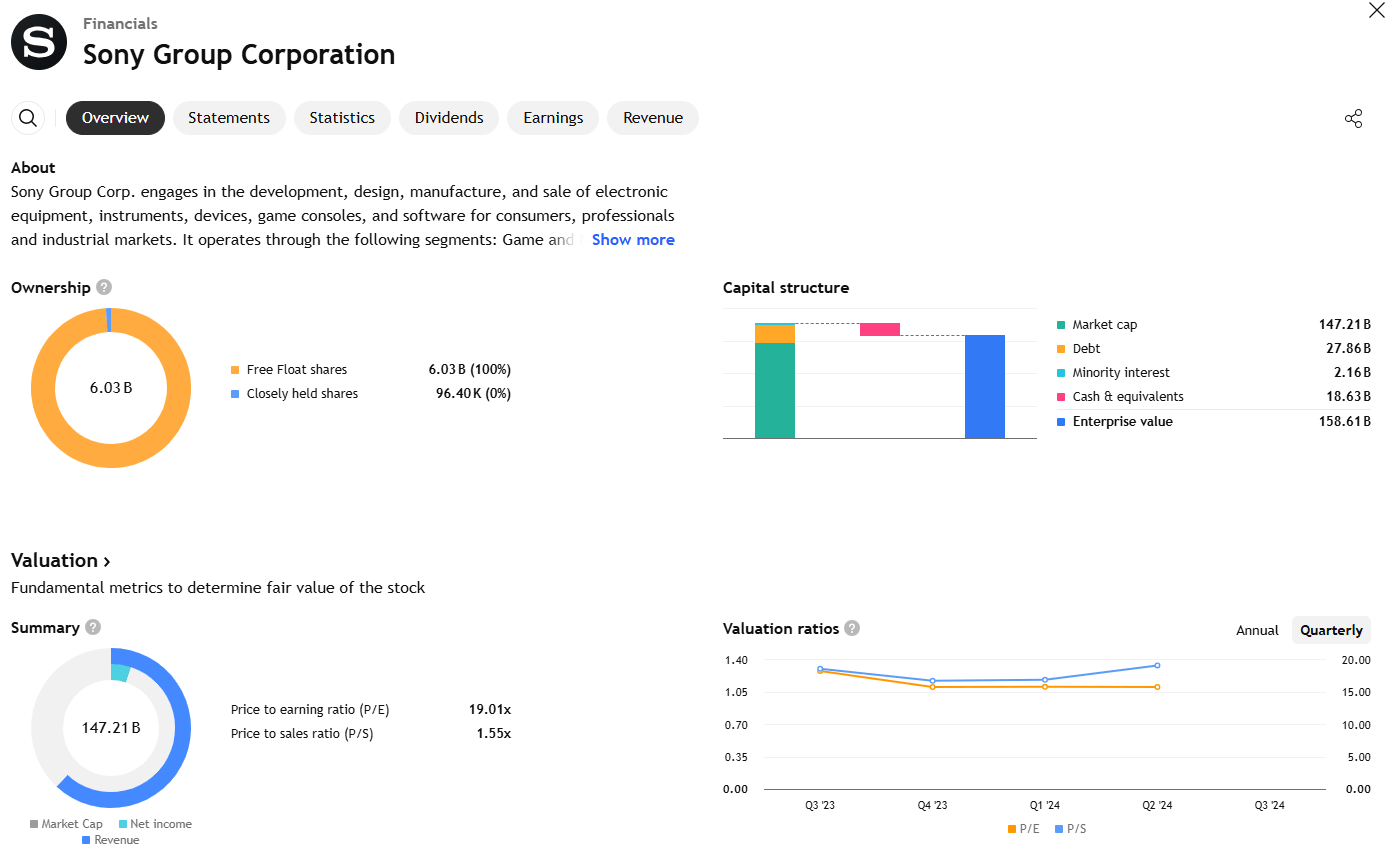Click the 96.40K (0%) closely held value
This screenshot has height=856, width=1395.
pyautogui.click(x=473, y=394)
